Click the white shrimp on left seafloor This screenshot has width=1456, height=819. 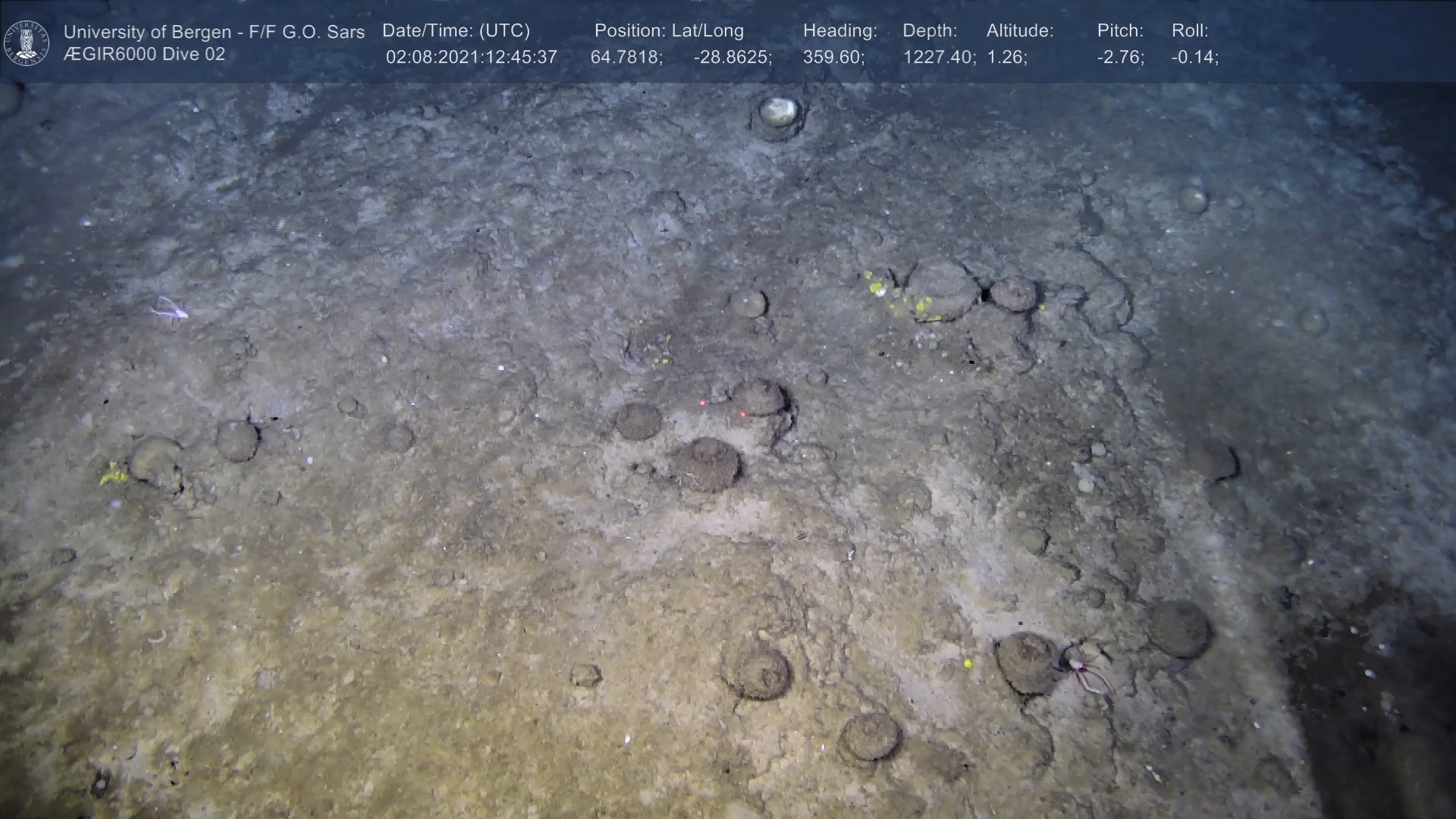[x=171, y=309]
